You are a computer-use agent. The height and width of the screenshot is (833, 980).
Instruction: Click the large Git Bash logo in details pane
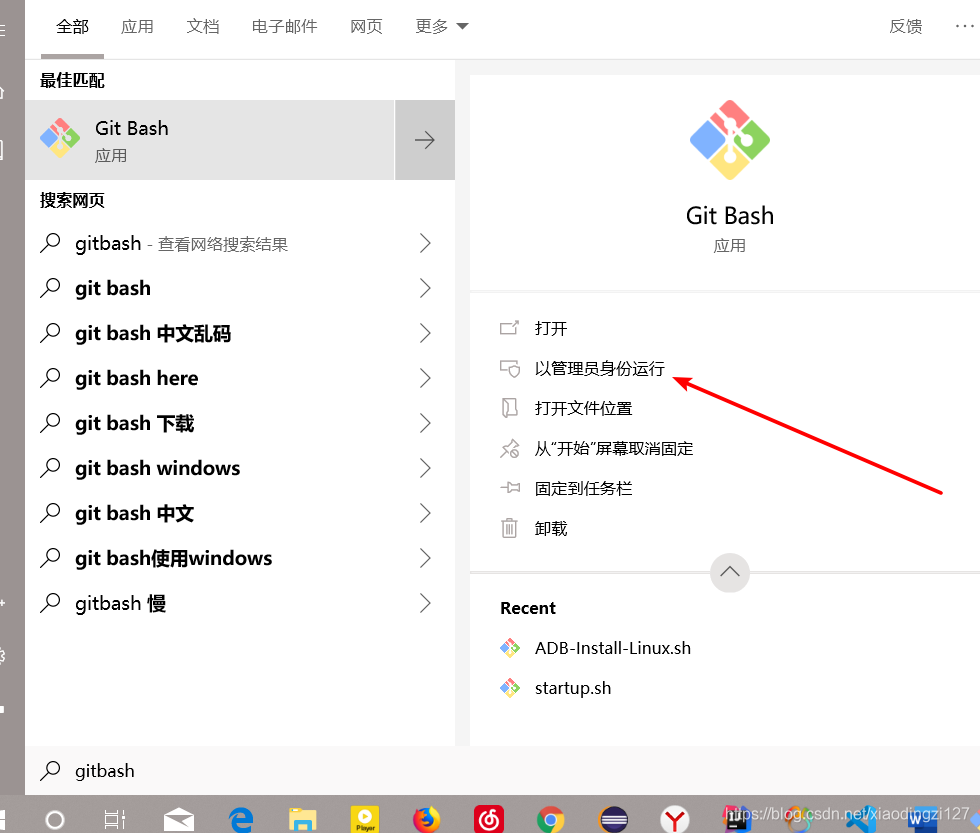729,140
